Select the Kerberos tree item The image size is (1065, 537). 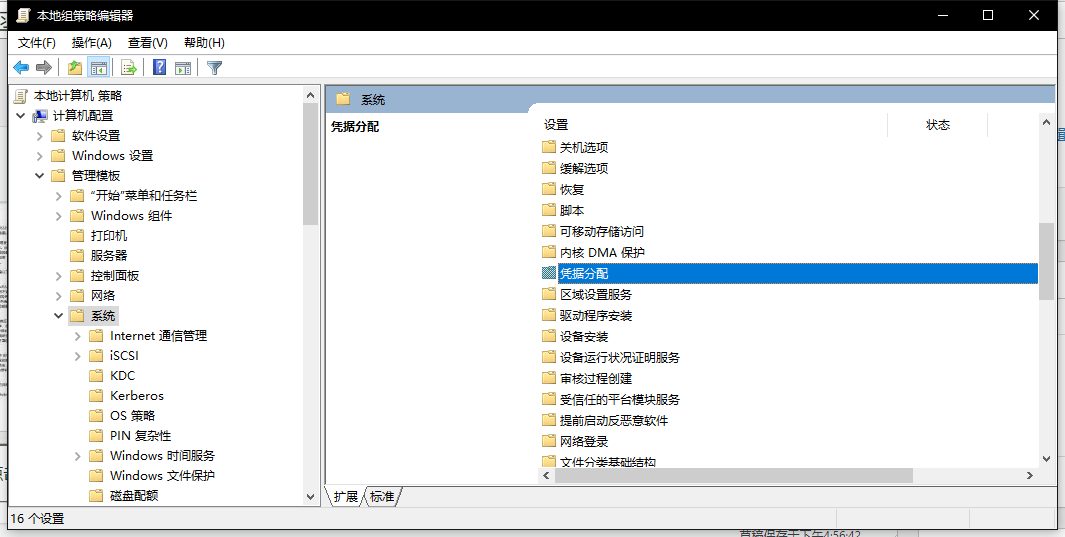tap(136, 396)
